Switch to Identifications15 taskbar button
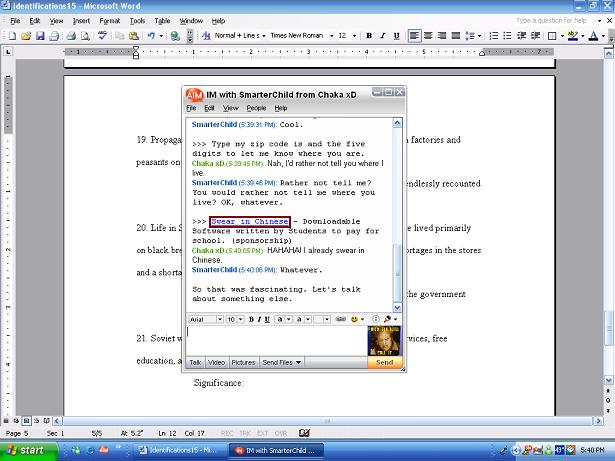615x461 pixels. tap(178, 450)
